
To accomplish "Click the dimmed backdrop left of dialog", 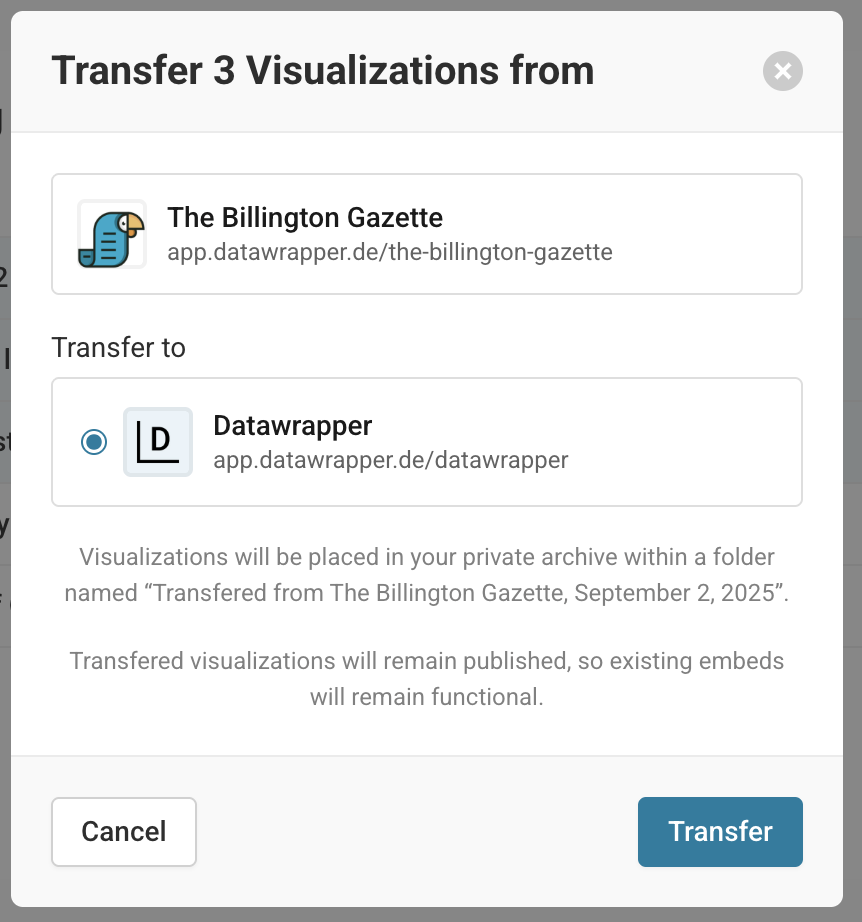I will point(5,461).
